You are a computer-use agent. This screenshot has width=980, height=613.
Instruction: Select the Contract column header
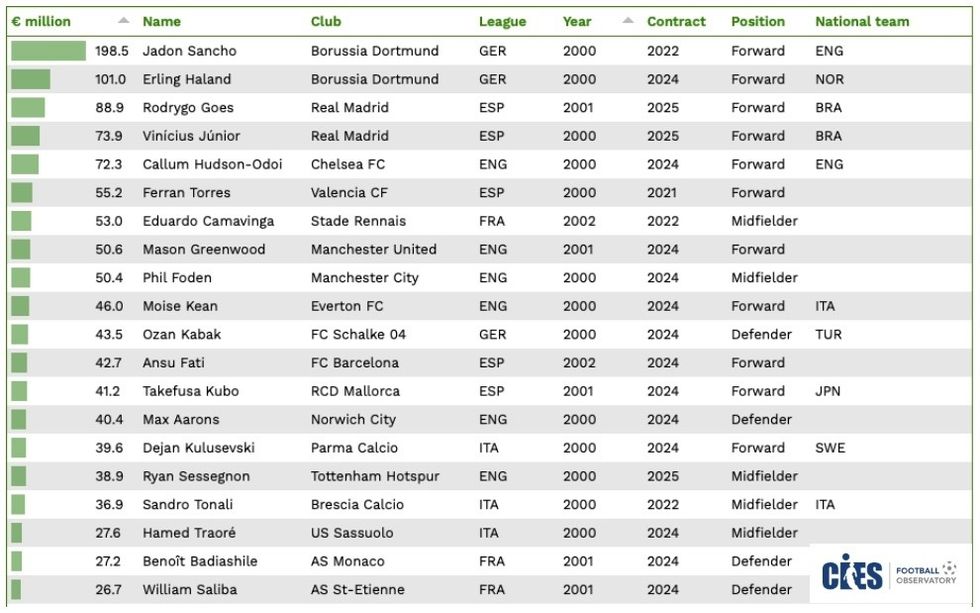click(x=676, y=21)
